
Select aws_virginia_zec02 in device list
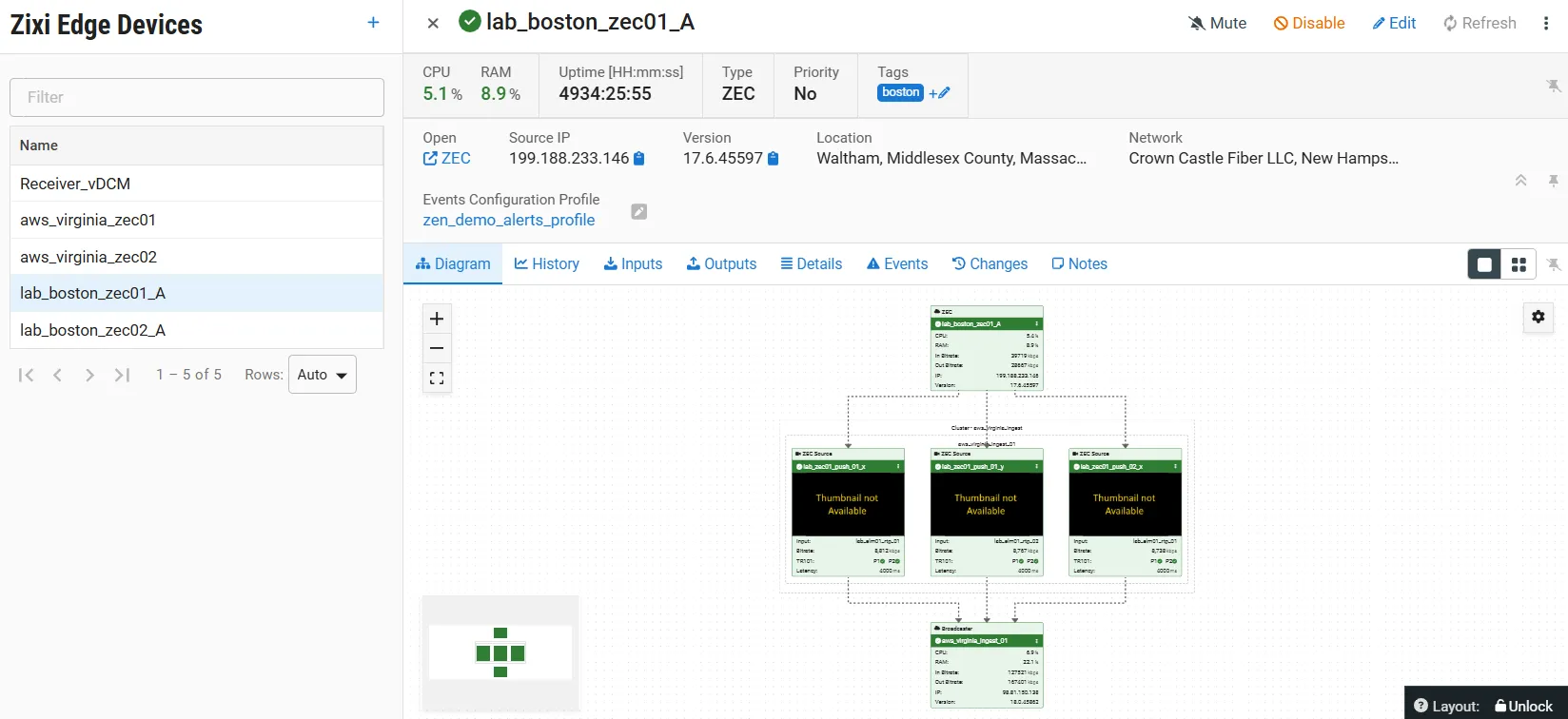pyautogui.click(x=197, y=257)
